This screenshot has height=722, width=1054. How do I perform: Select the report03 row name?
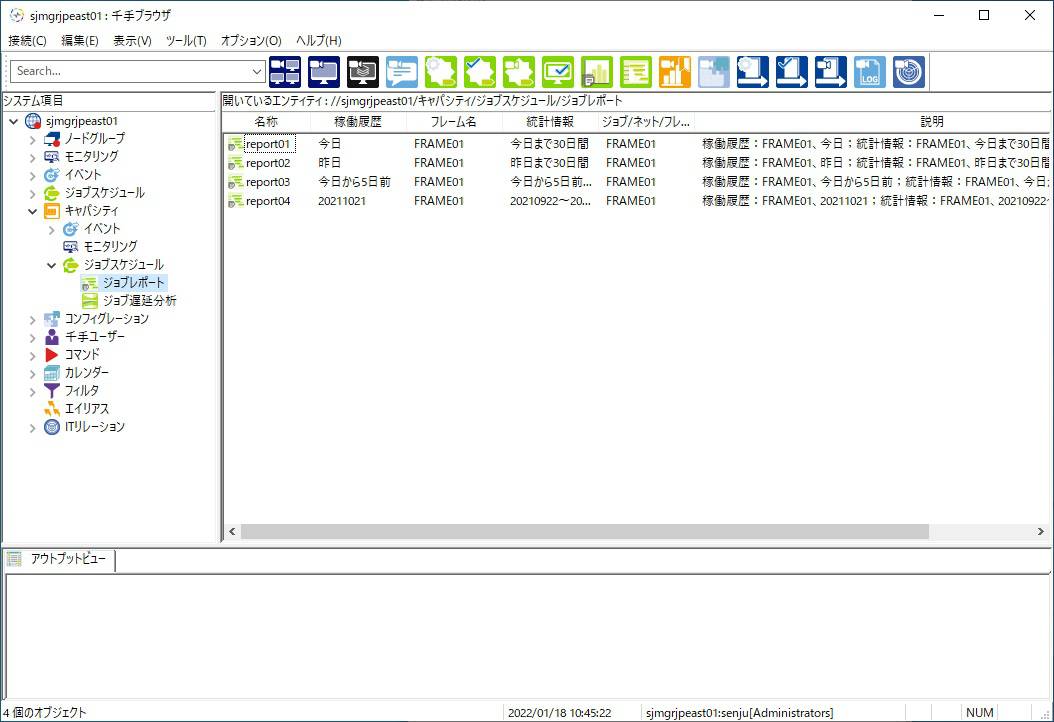tap(268, 182)
